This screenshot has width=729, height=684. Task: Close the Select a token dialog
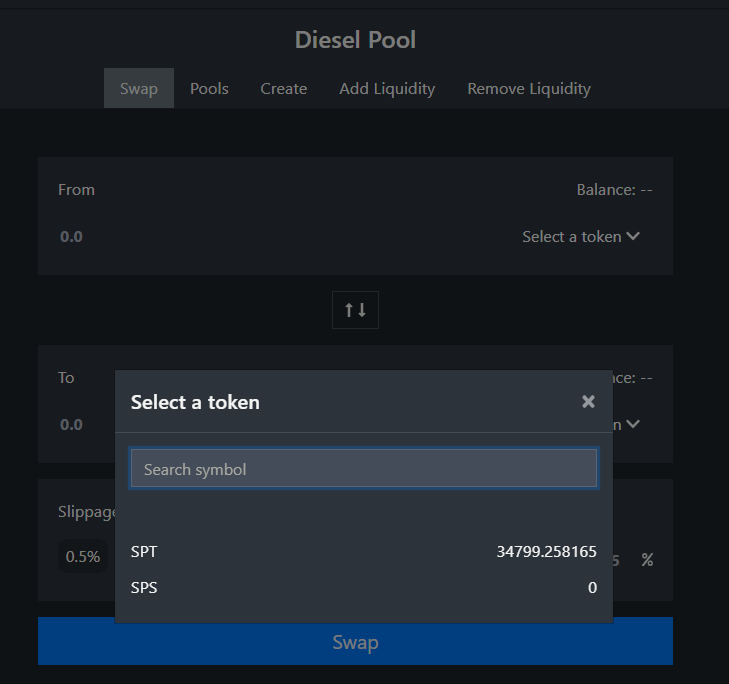click(x=588, y=401)
